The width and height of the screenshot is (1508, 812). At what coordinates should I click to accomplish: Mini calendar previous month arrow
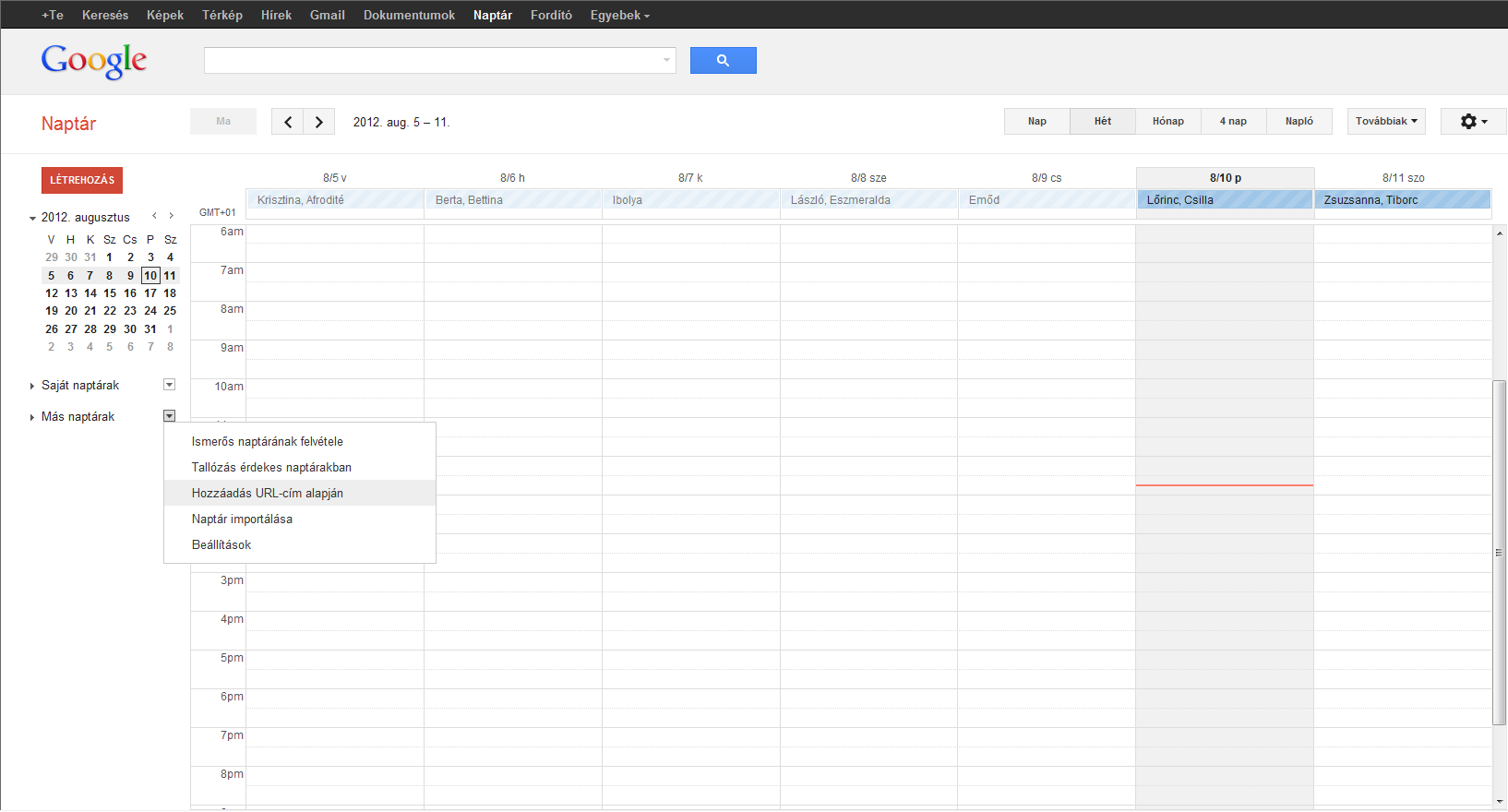tap(154, 216)
